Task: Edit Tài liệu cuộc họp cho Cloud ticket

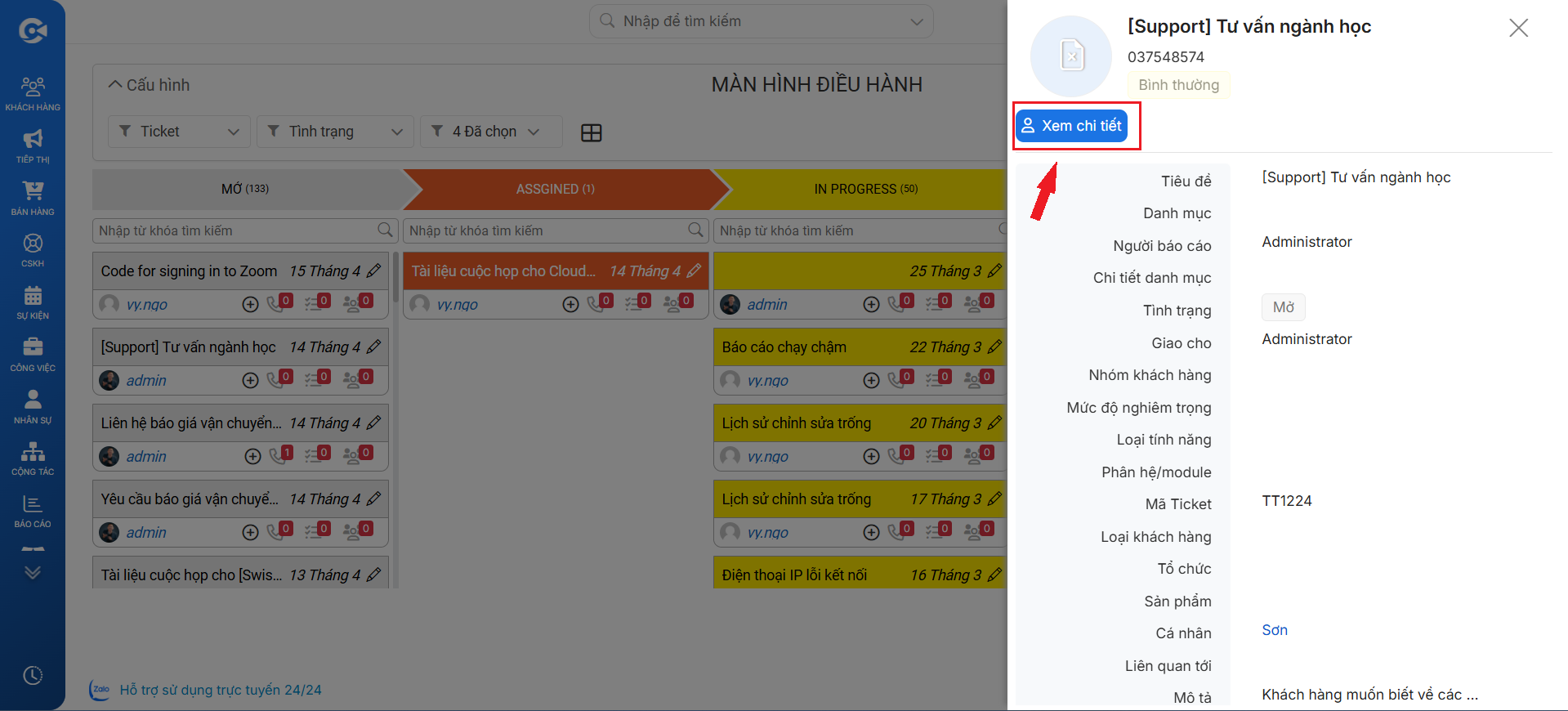Action: (x=695, y=271)
